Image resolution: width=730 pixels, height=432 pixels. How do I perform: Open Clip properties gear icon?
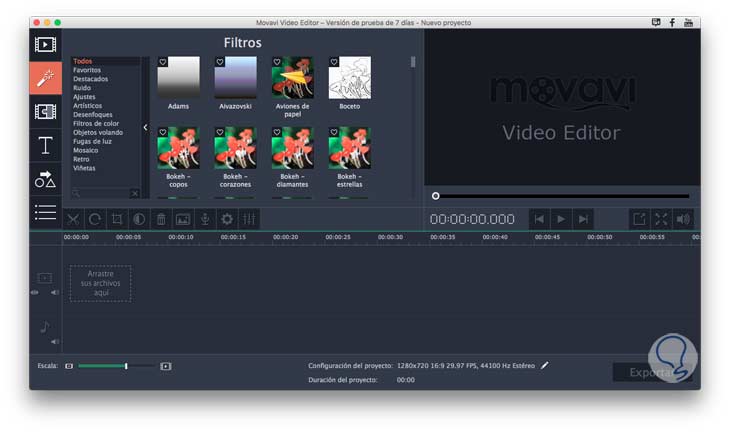[x=227, y=219]
